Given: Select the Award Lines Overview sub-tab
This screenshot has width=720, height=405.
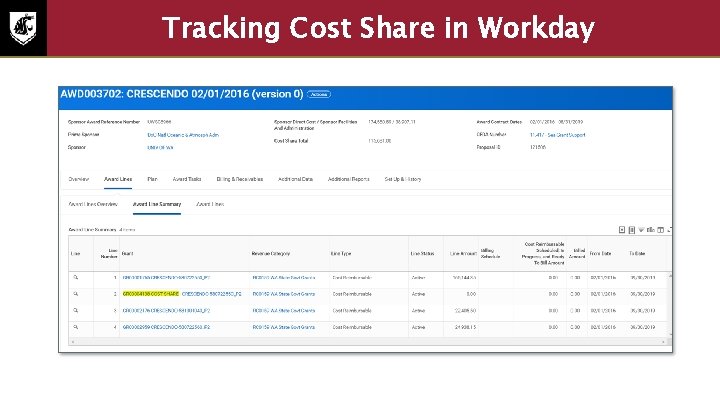Looking at the screenshot, I should [x=93, y=204].
